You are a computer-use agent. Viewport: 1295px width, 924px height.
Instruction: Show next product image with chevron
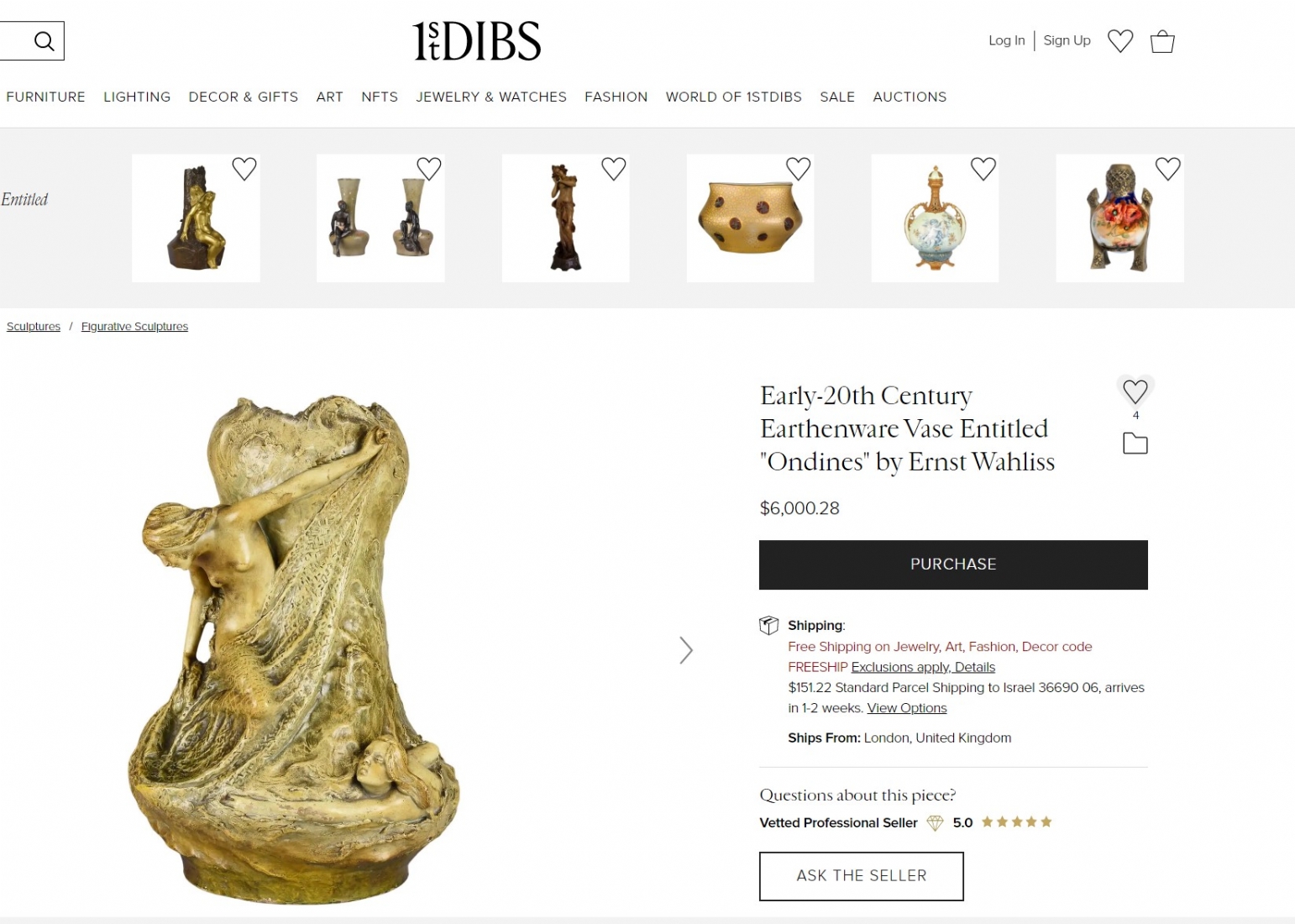[686, 650]
